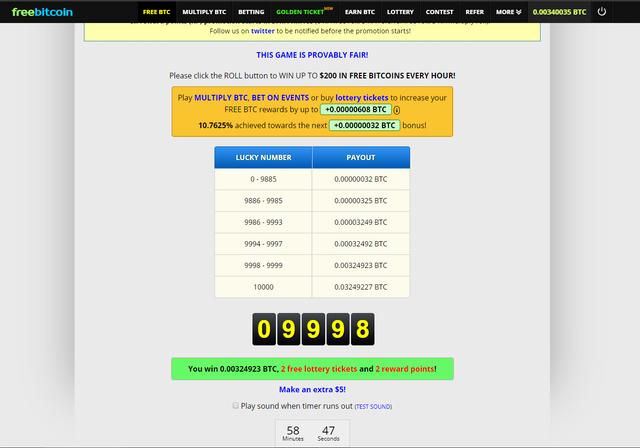Open the lottery tickets link

pyautogui.click(x=362, y=97)
